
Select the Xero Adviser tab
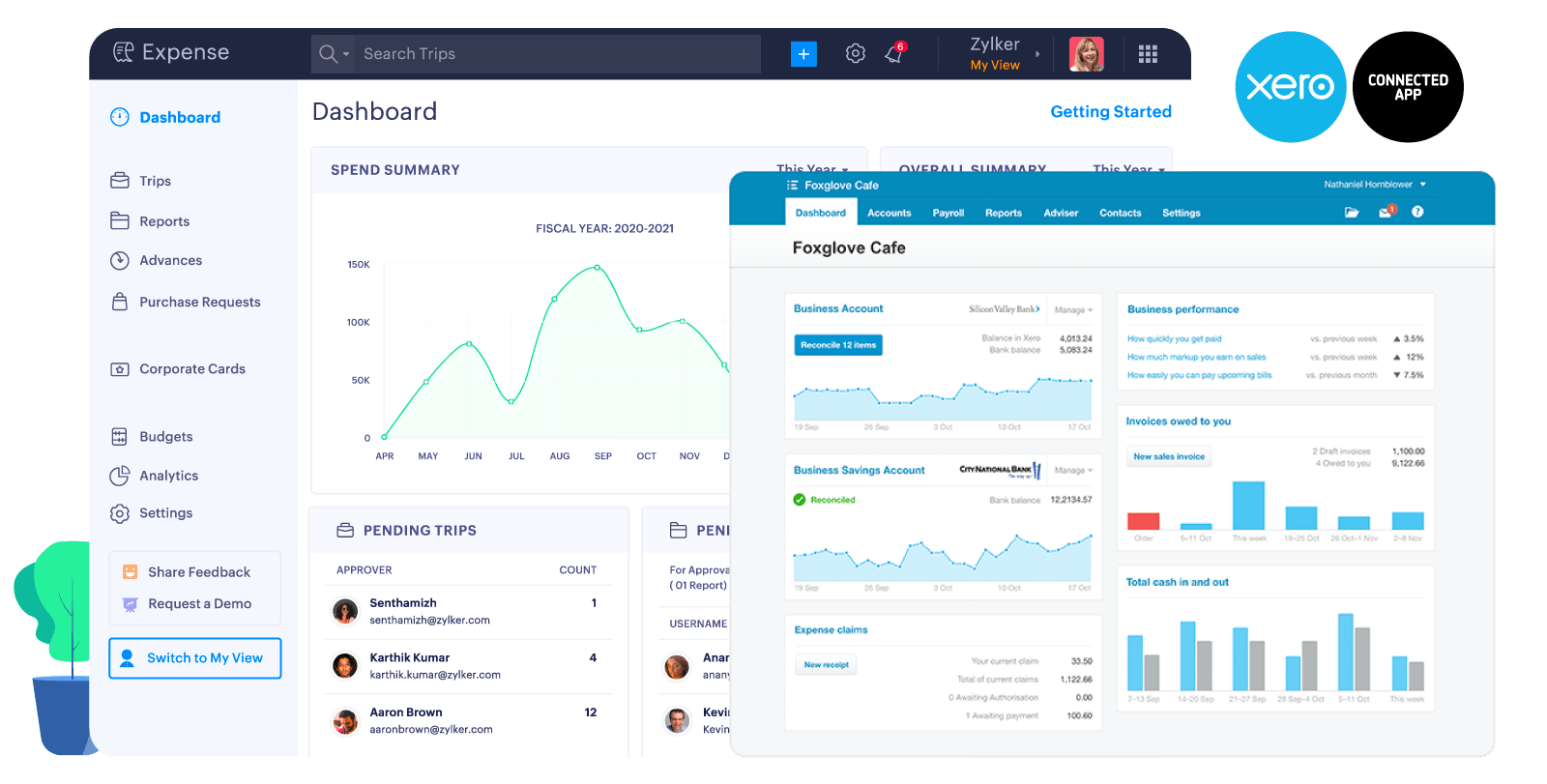1061,213
